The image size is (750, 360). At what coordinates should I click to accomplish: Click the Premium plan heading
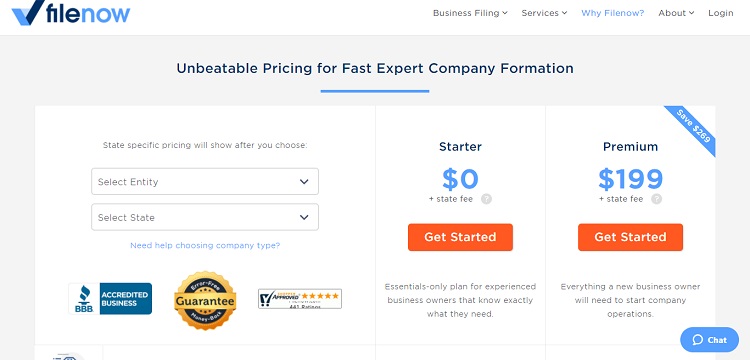(630, 147)
